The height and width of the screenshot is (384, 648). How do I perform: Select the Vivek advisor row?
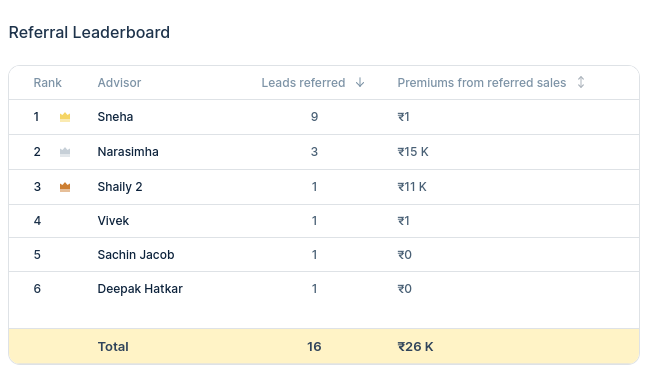pos(324,221)
